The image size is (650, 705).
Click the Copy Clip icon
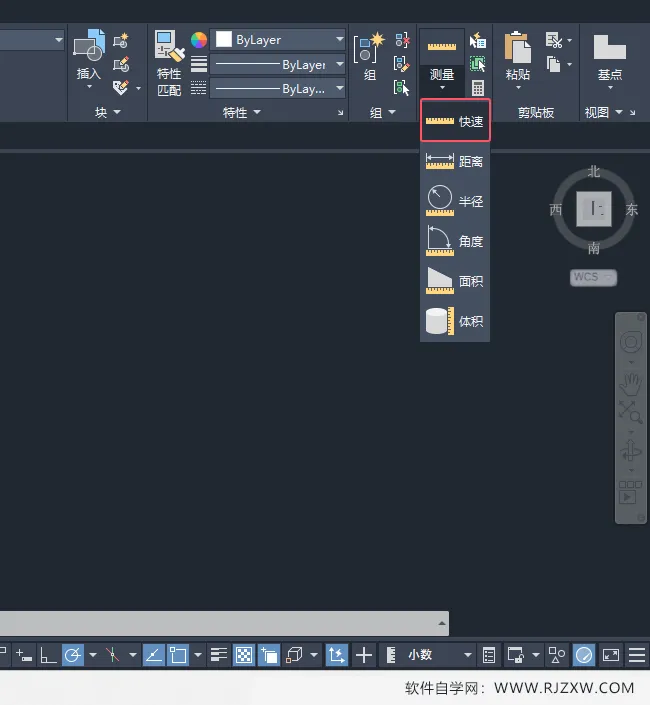click(554, 64)
